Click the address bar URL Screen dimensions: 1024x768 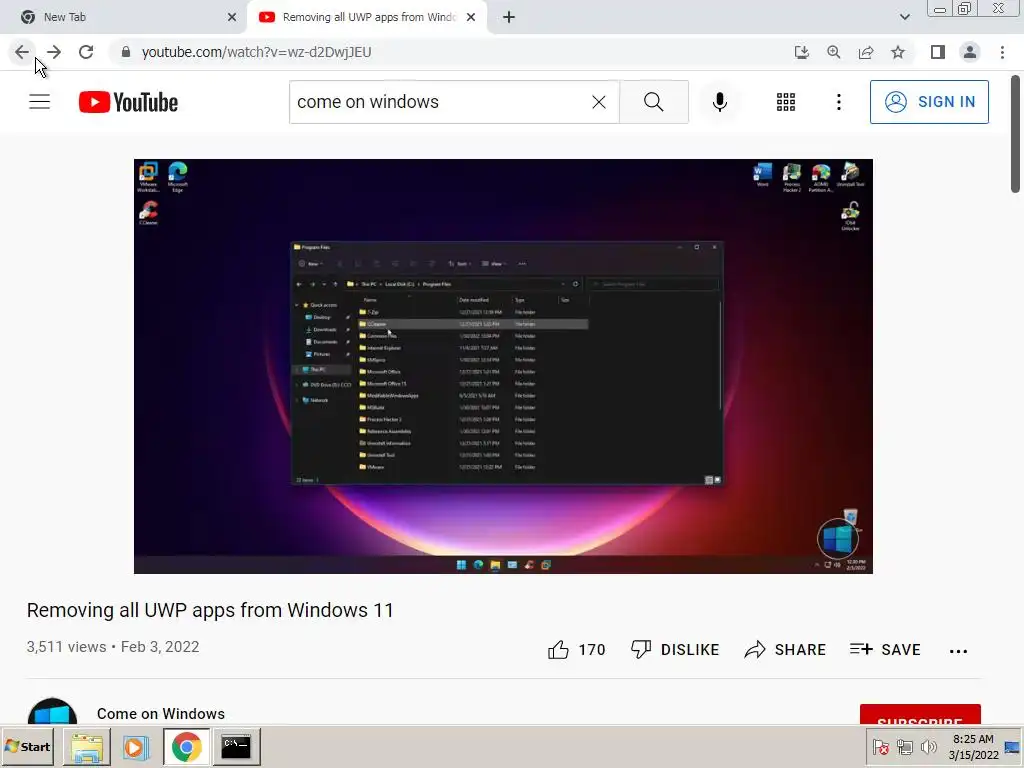pyautogui.click(x=256, y=52)
